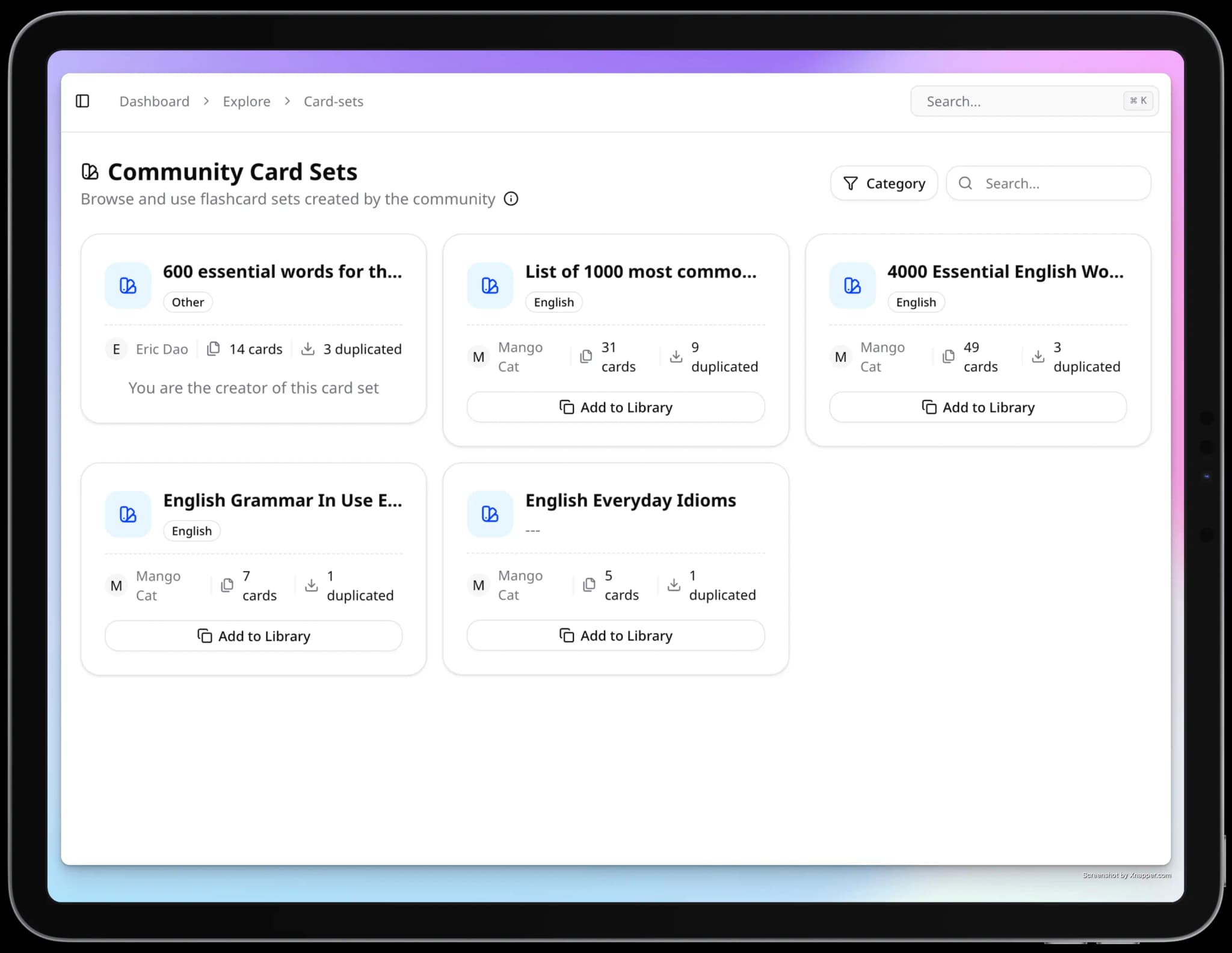Select the Other badge on 600 essential words
This screenshot has width=1232, height=953.
[187, 302]
